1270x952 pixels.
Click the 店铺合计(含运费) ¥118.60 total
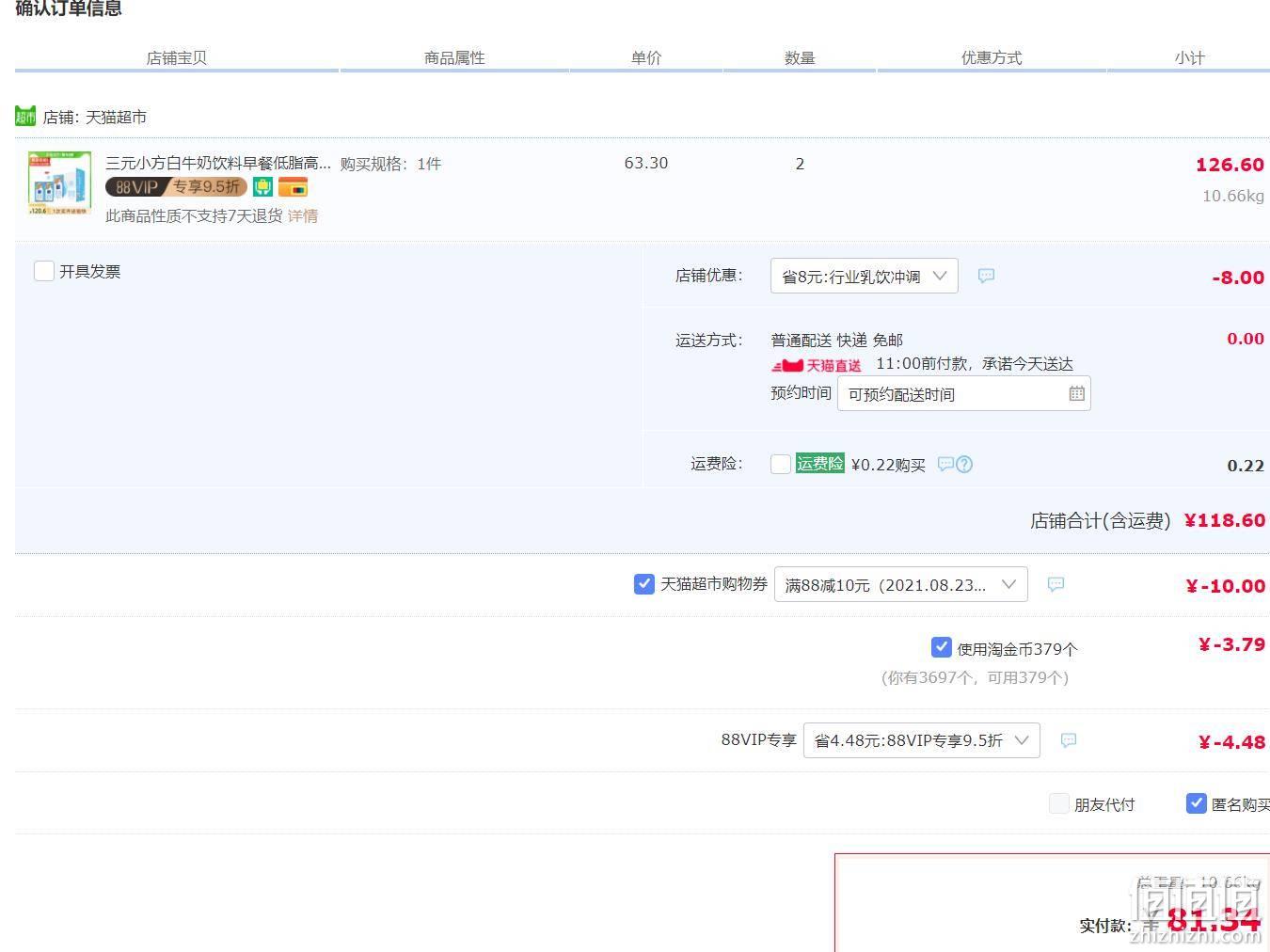pyautogui.click(x=1148, y=520)
